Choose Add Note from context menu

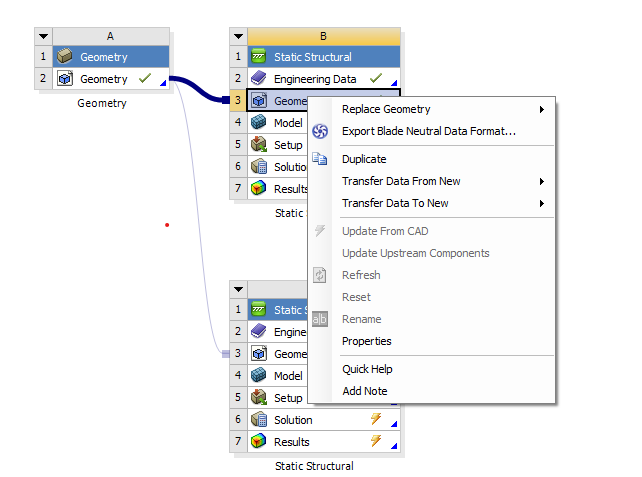(x=432, y=391)
